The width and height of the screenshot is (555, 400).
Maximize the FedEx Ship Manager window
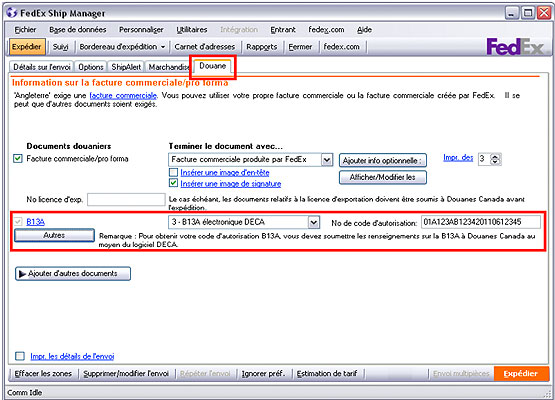(x=528, y=13)
